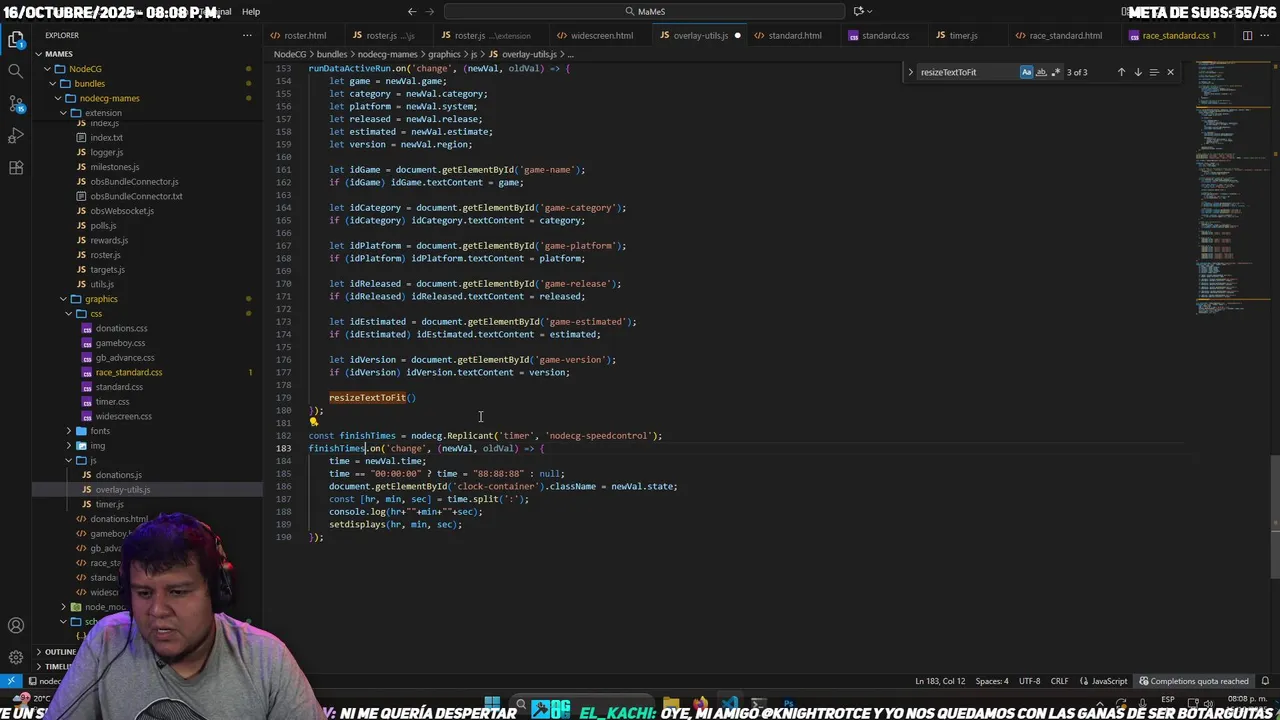Click the taskbar search icon
This screenshot has width=1280, height=720.
tap(520, 704)
